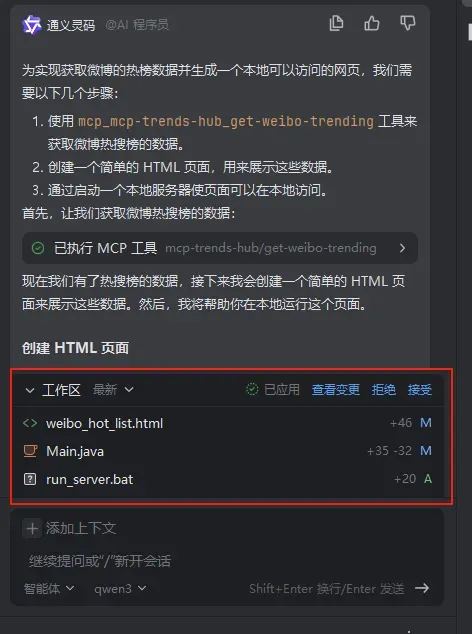Click the HTML file icon for weibo_hot_list.html
Viewport: 472px width, 634px height.
pos(30,423)
